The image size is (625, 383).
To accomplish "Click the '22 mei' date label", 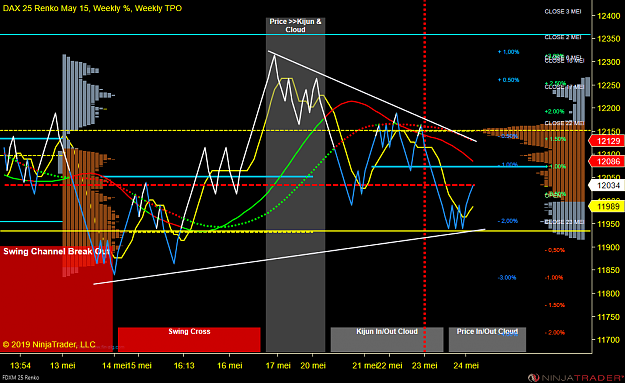I will [390, 365].
